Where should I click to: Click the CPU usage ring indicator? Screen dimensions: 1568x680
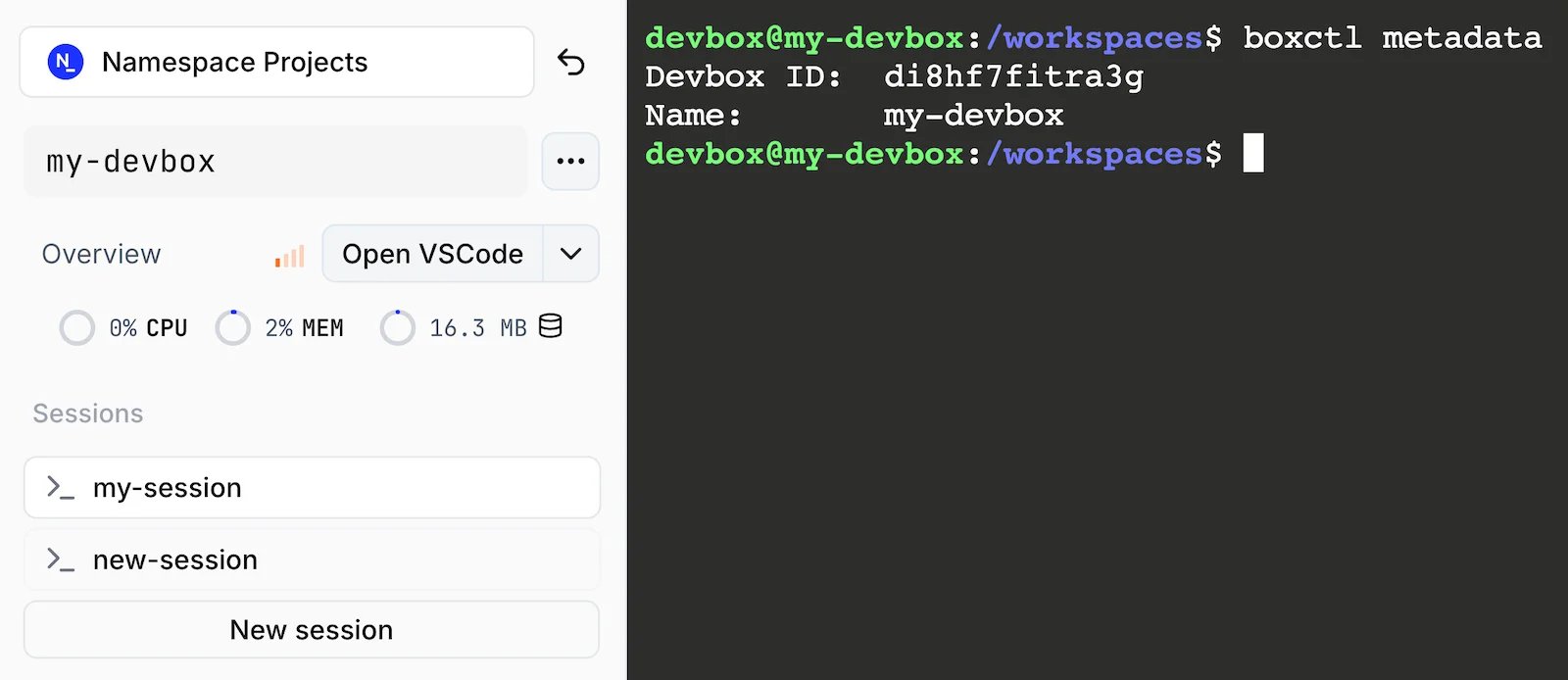(x=77, y=327)
